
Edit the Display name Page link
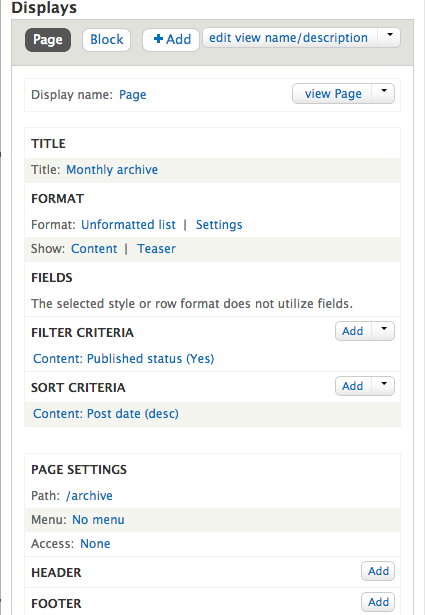[133, 95]
